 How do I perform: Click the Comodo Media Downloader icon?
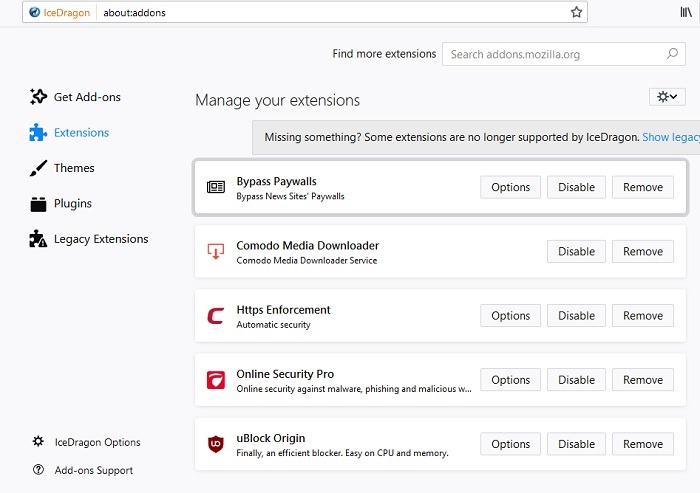tap(216, 251)
